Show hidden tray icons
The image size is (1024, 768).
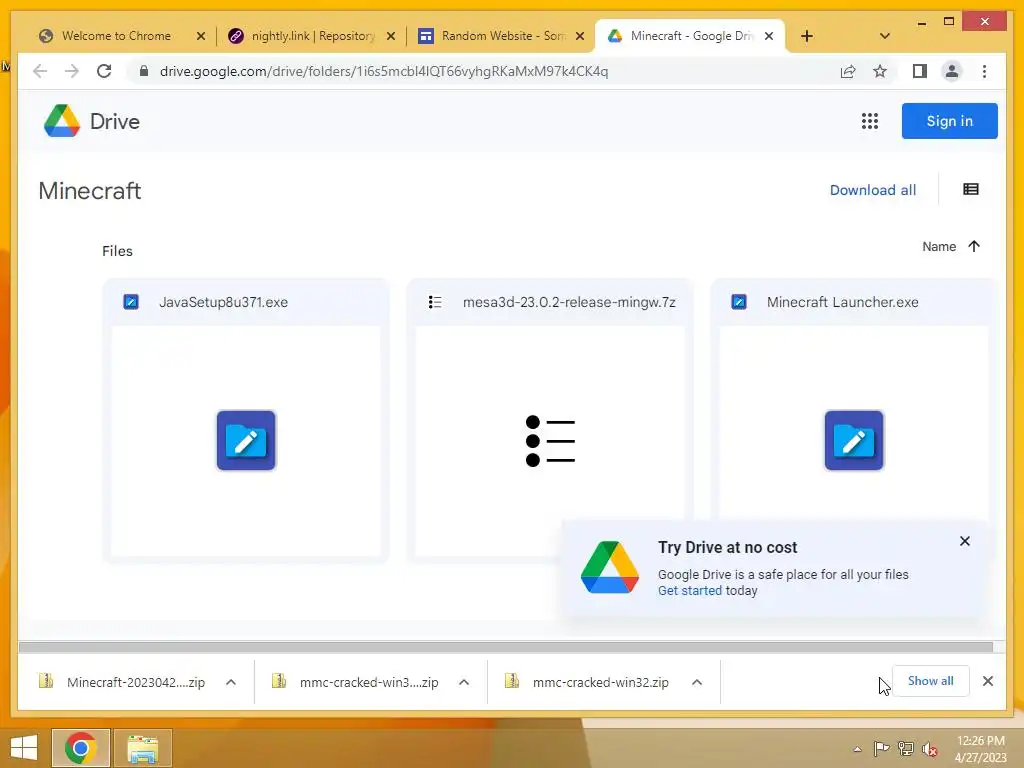[857, 749]
